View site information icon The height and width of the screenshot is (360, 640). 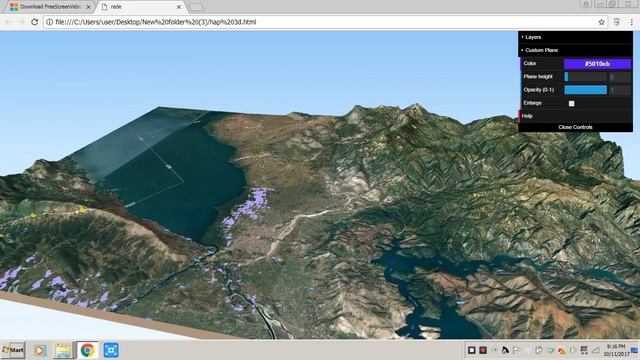49,22
